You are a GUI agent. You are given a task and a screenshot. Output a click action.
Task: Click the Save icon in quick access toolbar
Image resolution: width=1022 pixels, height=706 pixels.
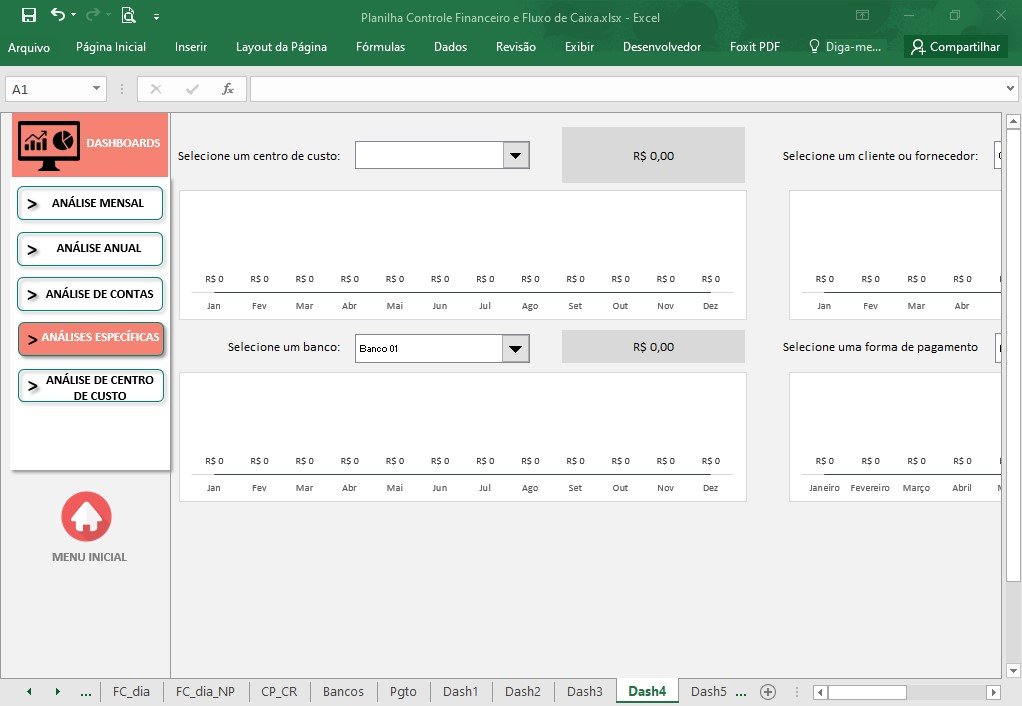(29, 15)
